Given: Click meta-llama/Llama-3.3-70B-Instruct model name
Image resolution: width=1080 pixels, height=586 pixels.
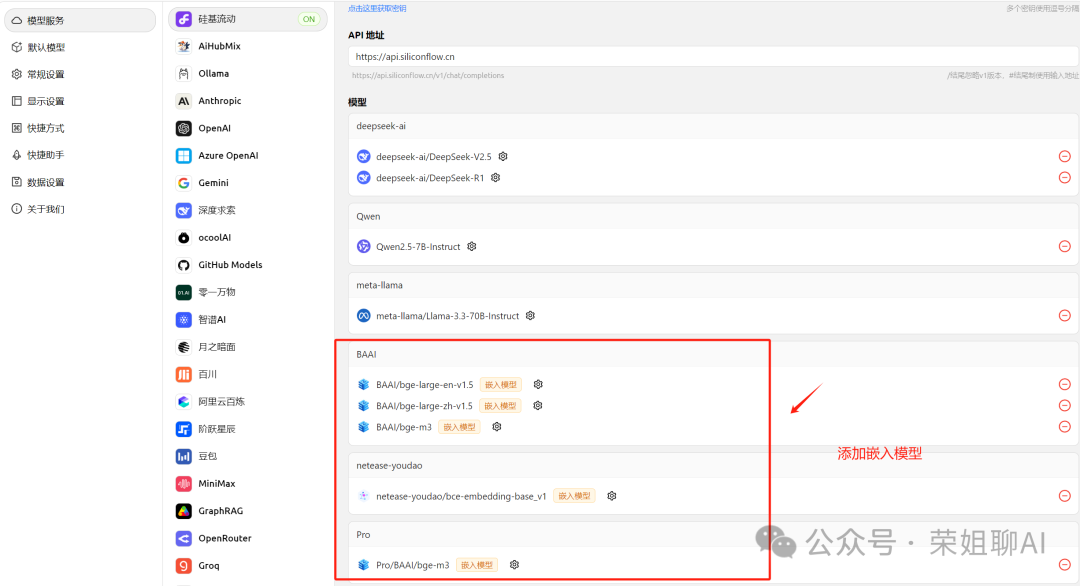Looking at the screenshot, I should click(448, 315).
